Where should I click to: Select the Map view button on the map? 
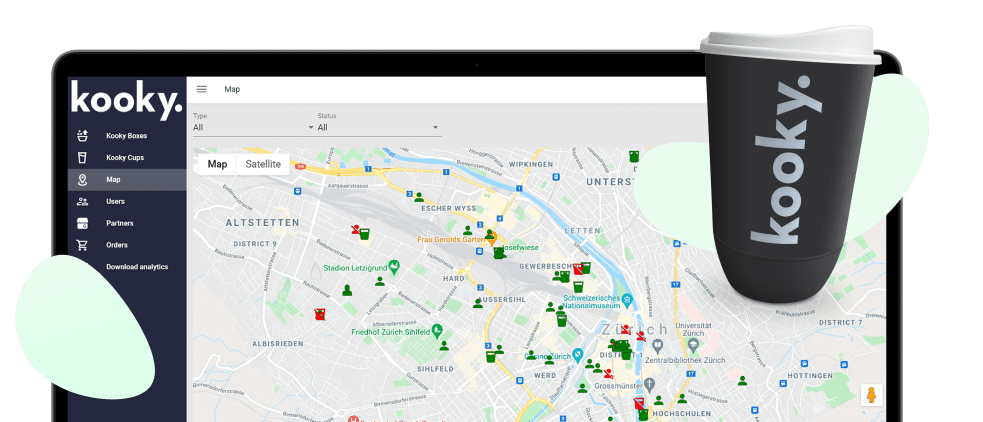coord(217,164)
